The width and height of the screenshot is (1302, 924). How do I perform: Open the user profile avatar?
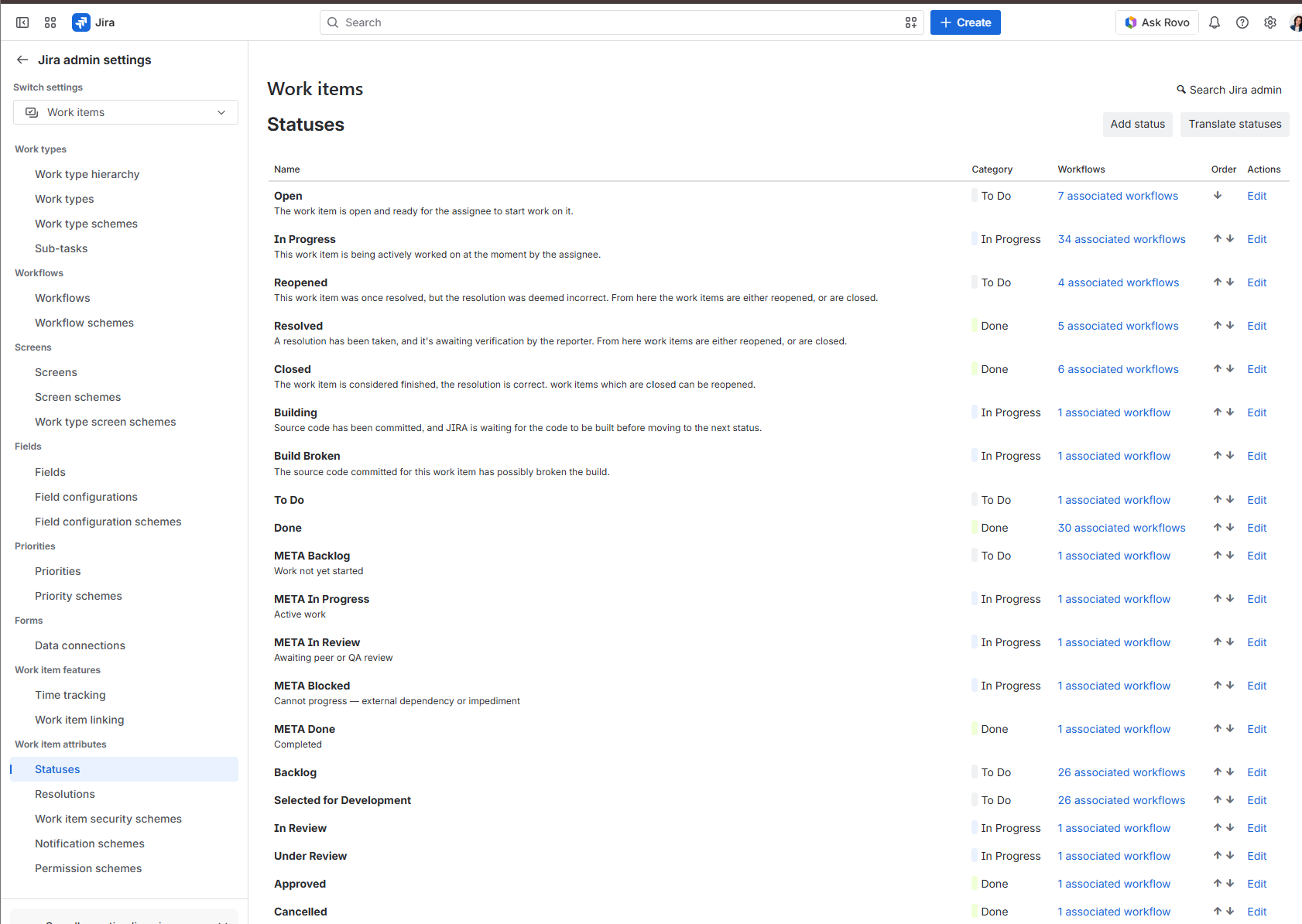1297,22
